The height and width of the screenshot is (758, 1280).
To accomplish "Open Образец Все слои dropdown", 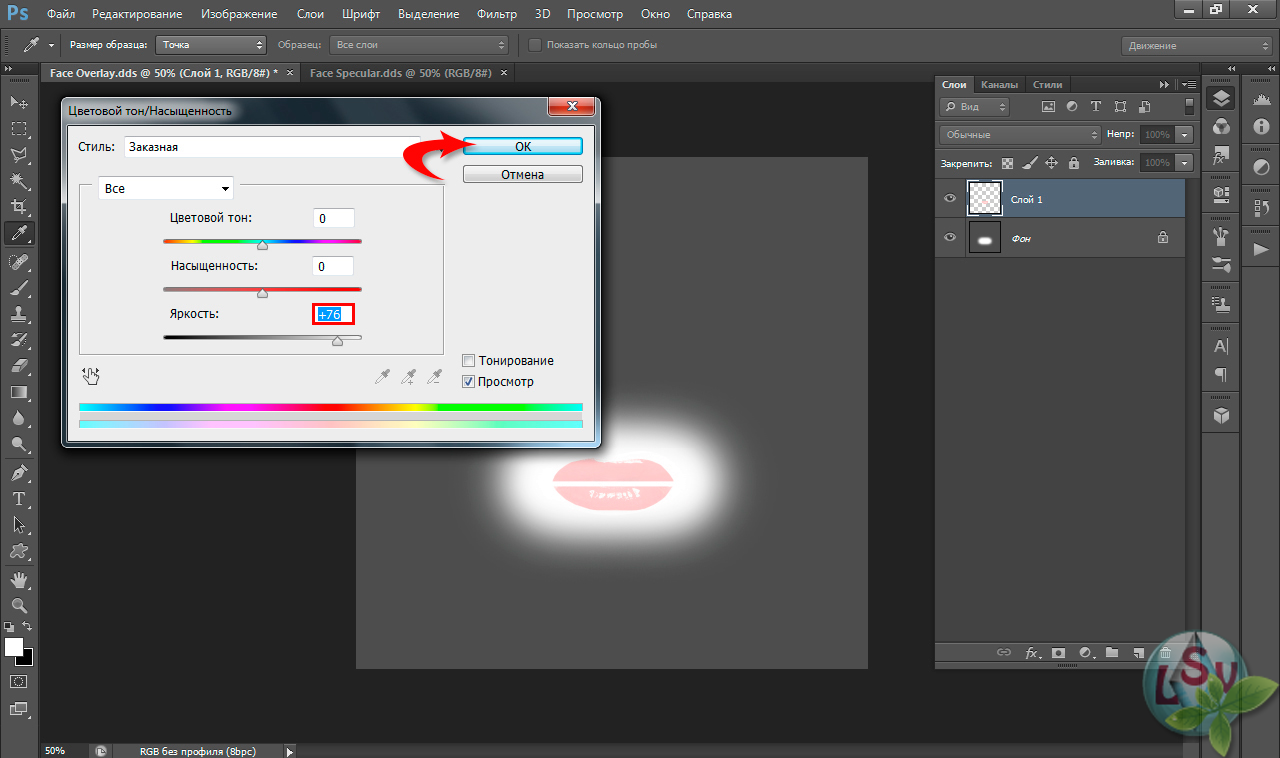I will [419, 45].
